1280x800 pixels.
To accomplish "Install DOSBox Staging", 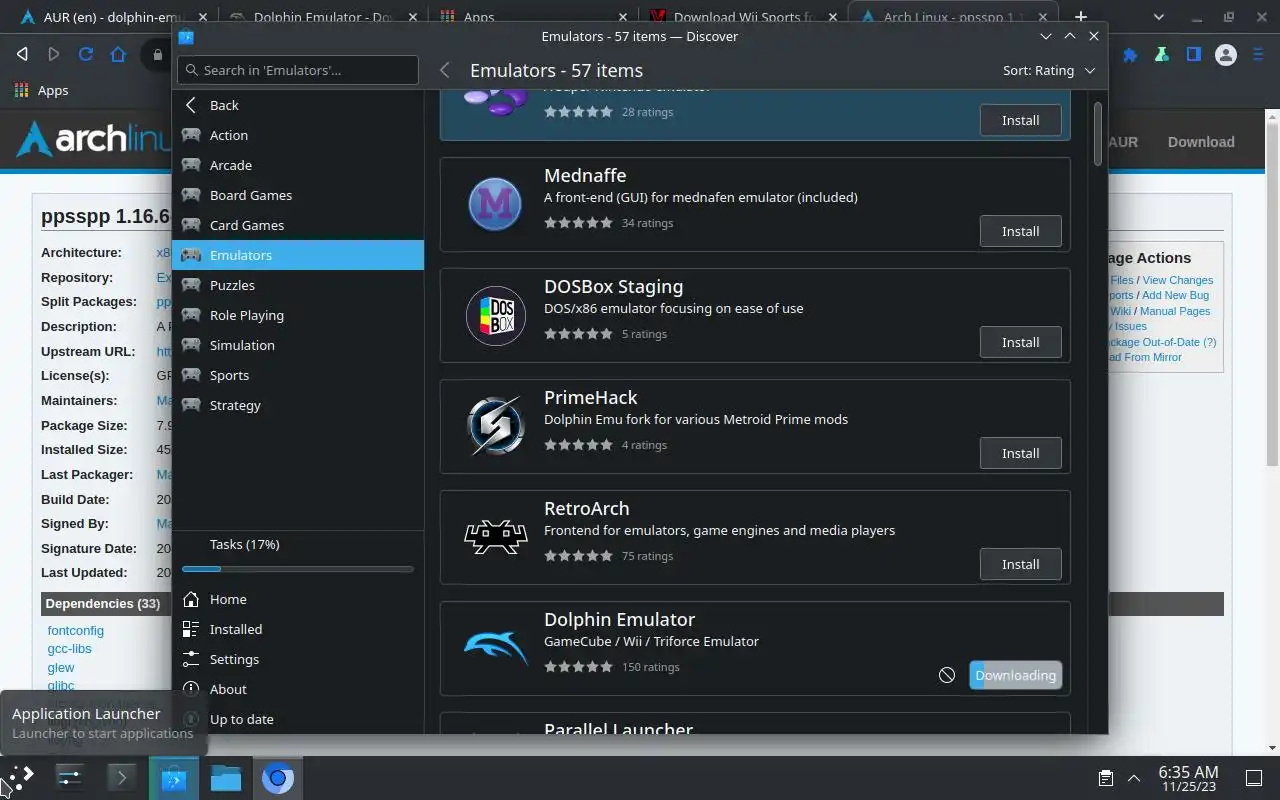I will (1020, 342).
